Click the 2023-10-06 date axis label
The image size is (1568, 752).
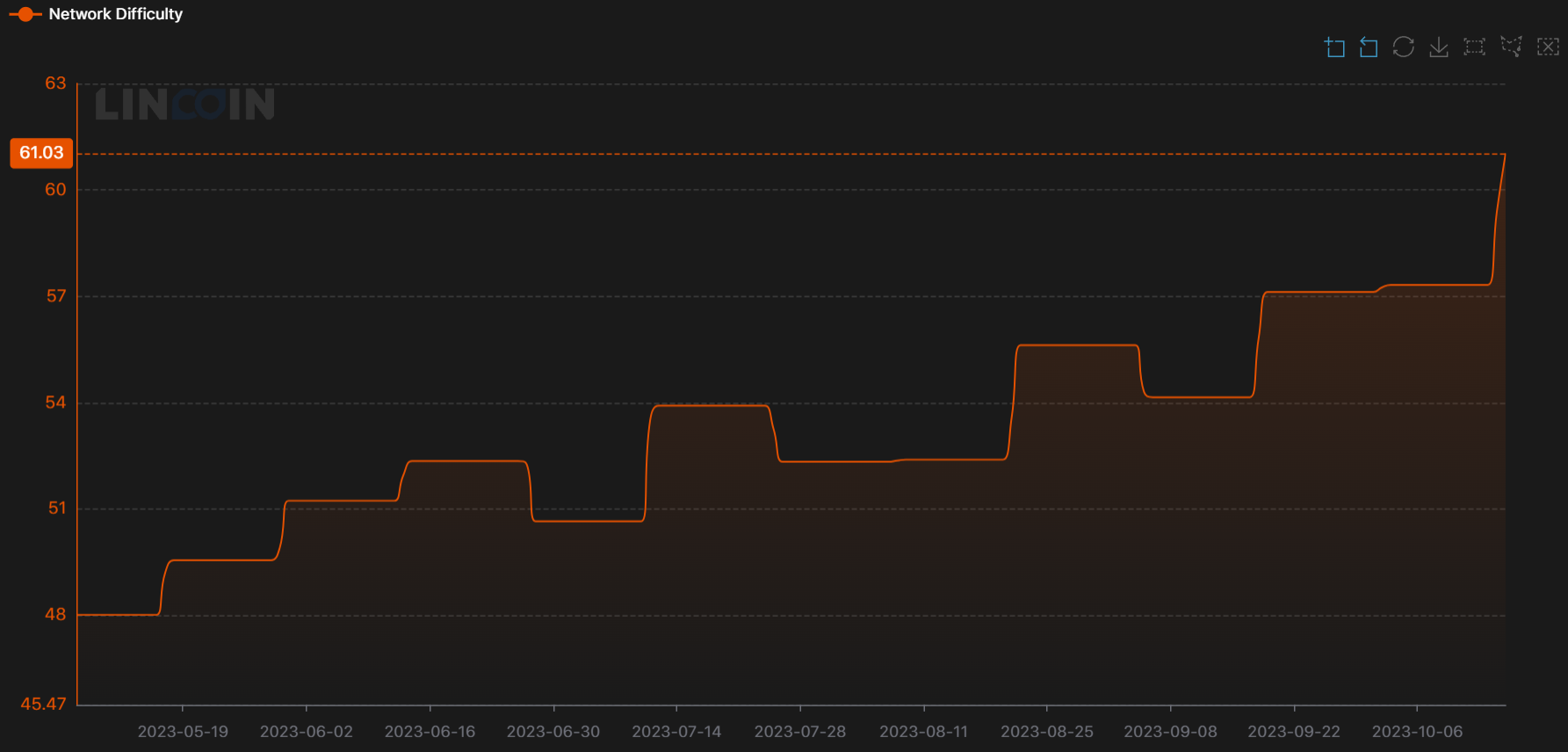[x=1417, y=732]
